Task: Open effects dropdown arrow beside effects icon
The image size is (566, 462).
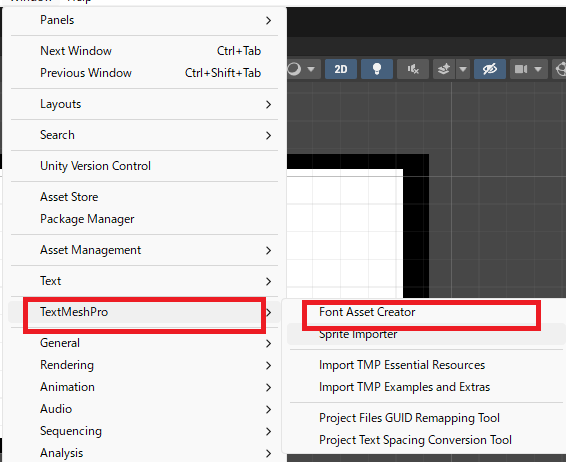Action: coord(463,69)
